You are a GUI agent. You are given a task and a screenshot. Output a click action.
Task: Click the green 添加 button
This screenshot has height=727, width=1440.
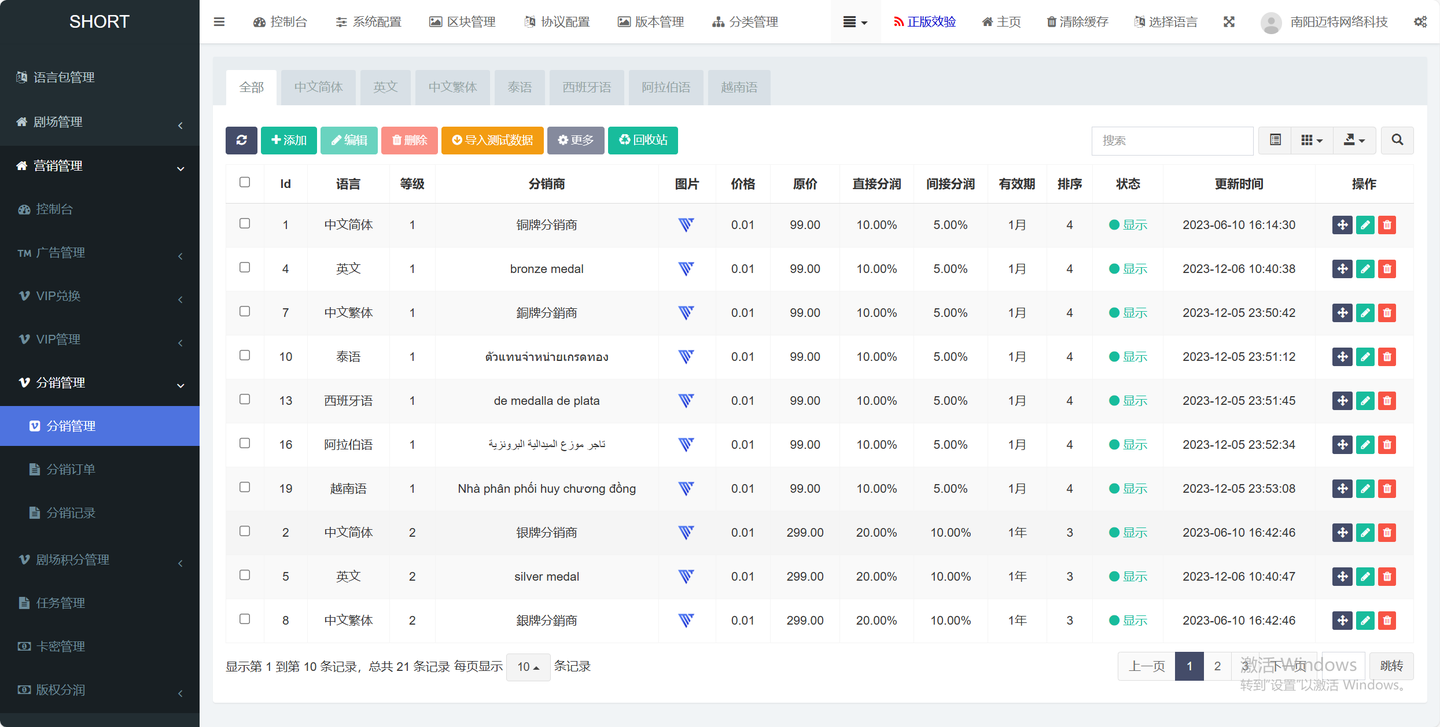pos(289,140)
